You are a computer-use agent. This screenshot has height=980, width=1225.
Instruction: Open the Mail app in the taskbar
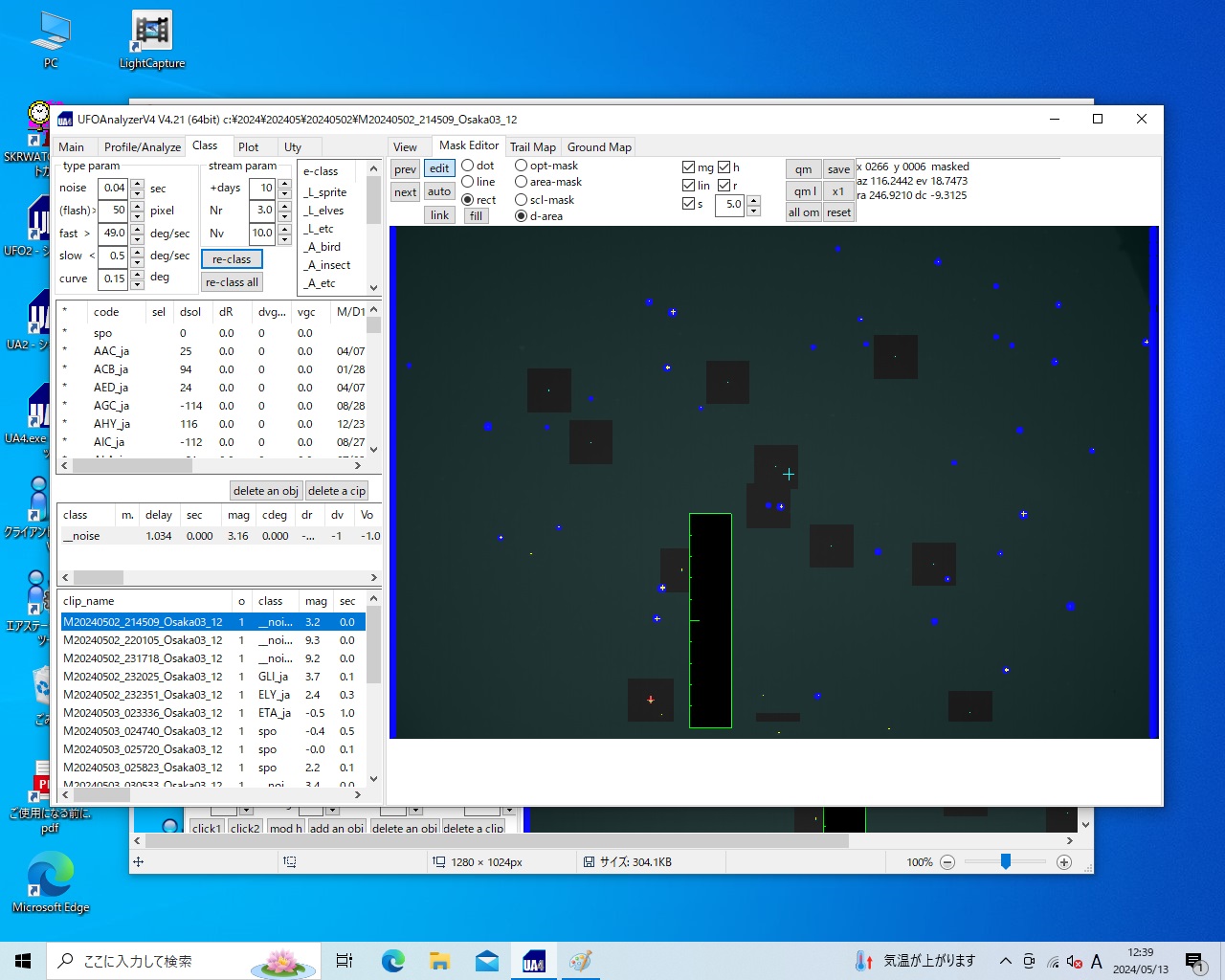(486, 961)
